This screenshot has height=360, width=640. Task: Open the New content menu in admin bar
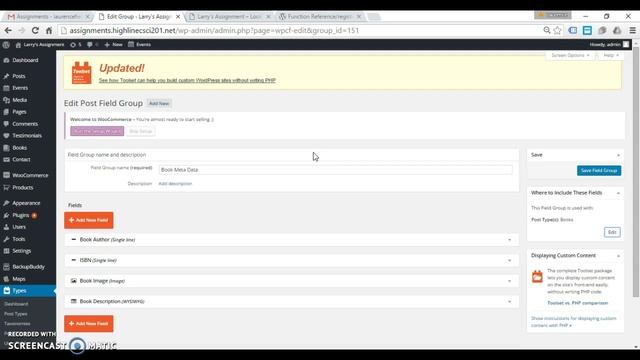(x=113, y=44)
